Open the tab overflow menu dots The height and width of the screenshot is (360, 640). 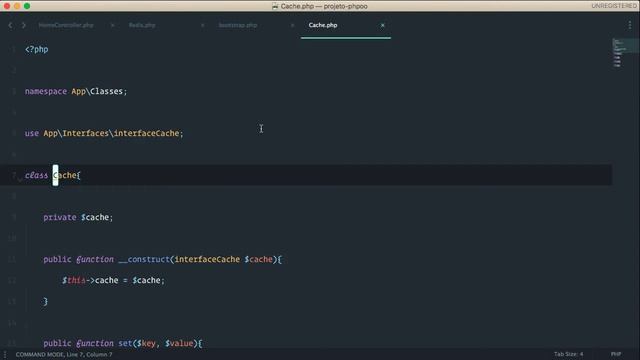point(630,25)
